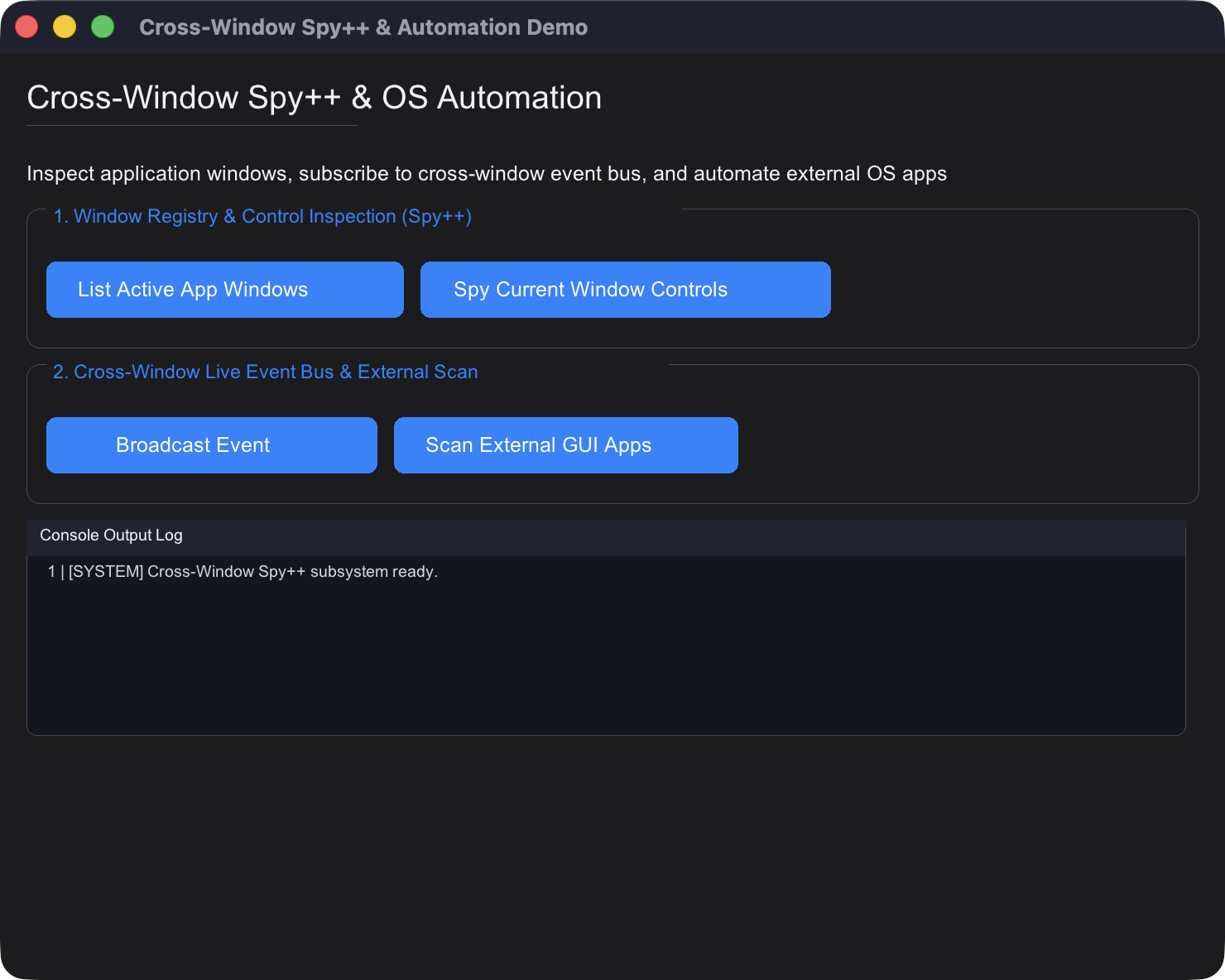Screen dimensions: 1225x980
Task: Click Window Registry & Control Inspection heading
Action: pyautogui.click(x=262, y=217)
